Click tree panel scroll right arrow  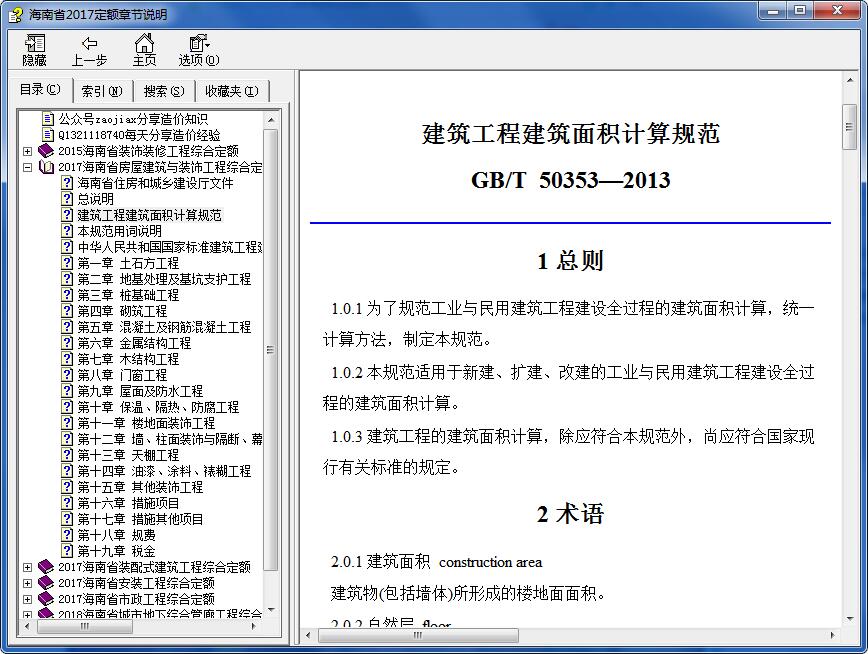254,626
